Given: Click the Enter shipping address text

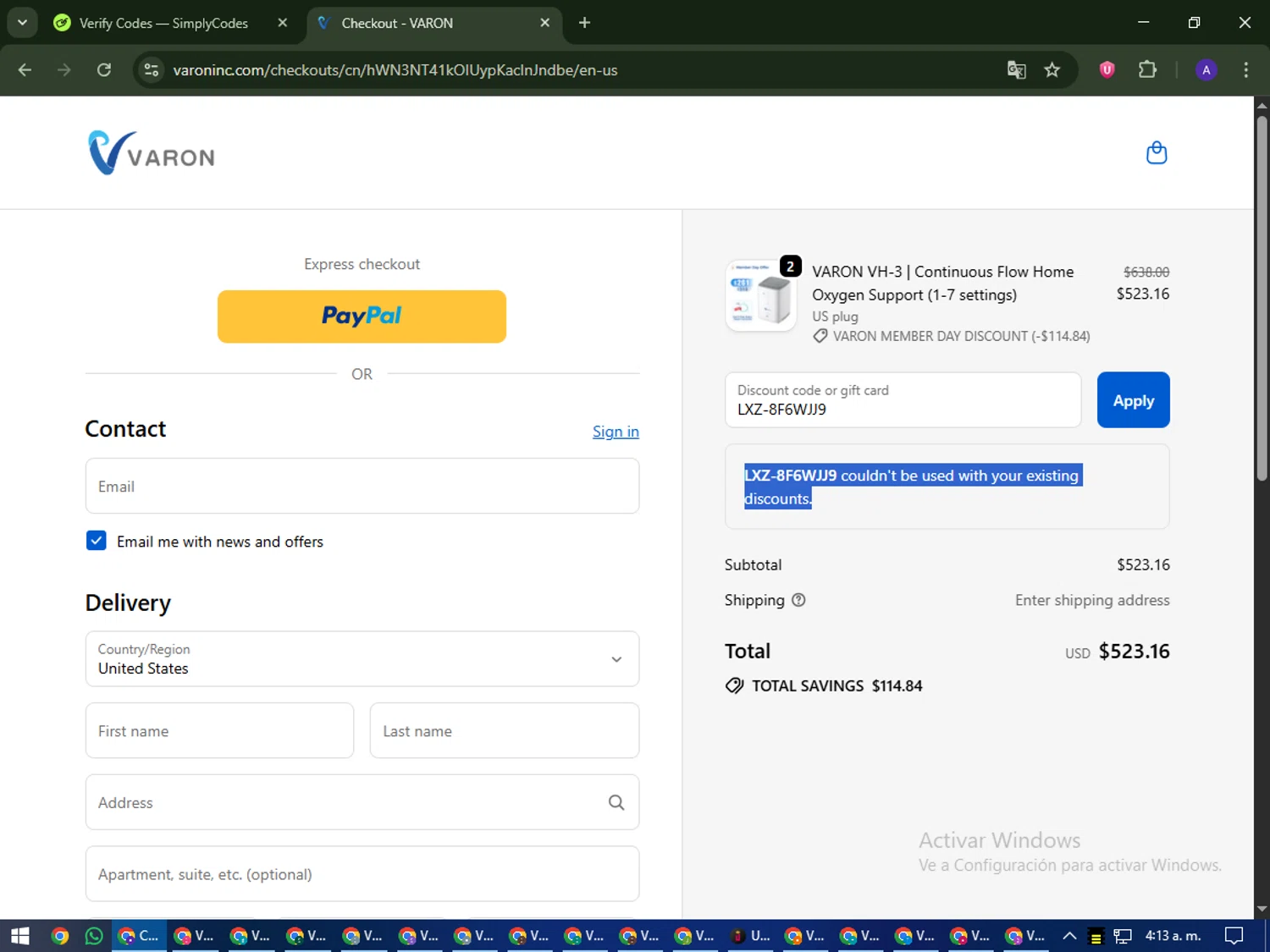Looking at the screenshot, I should [1092, 600].
